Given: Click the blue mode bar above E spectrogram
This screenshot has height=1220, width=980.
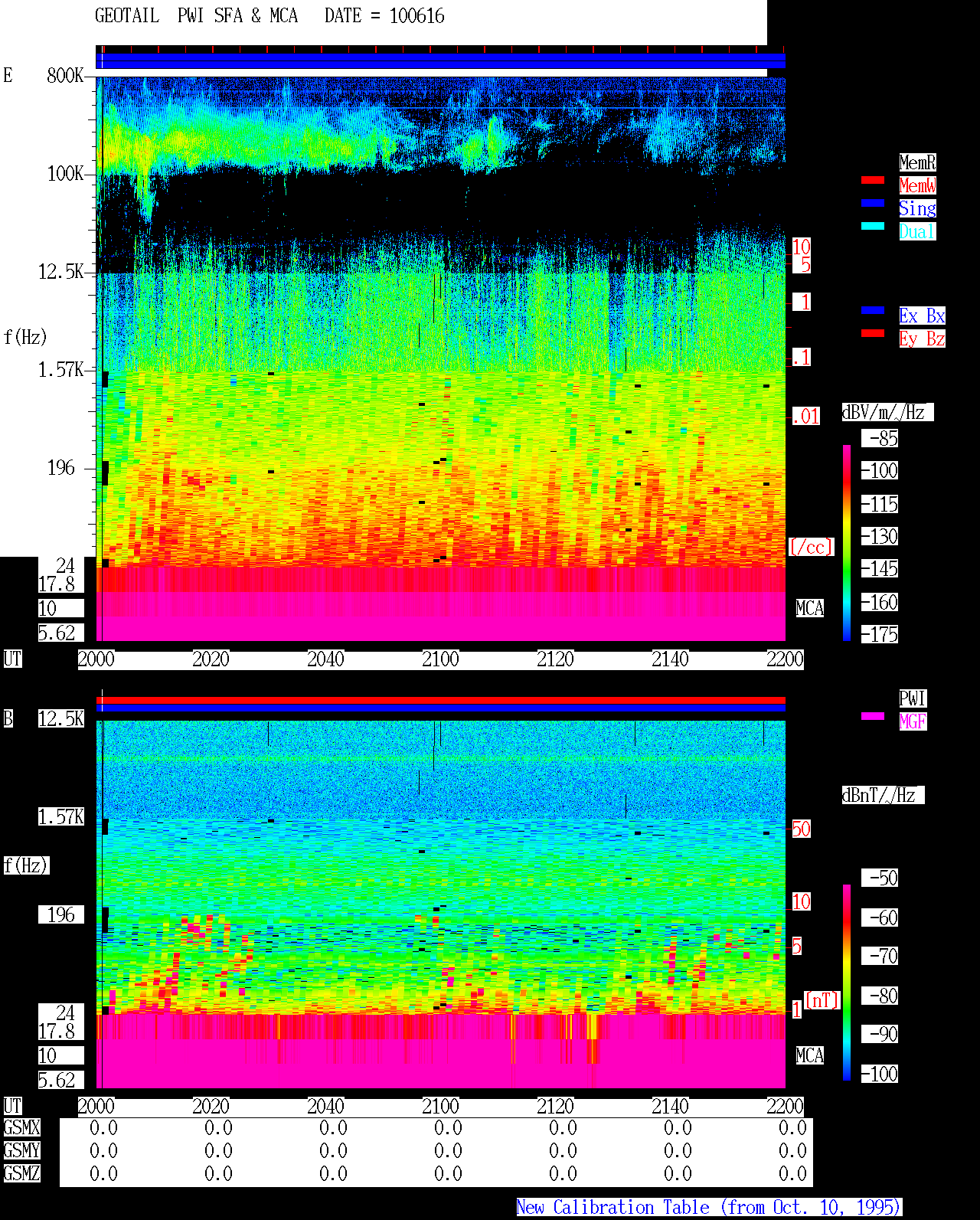Looking at the screenshot, I should (440, 61).
